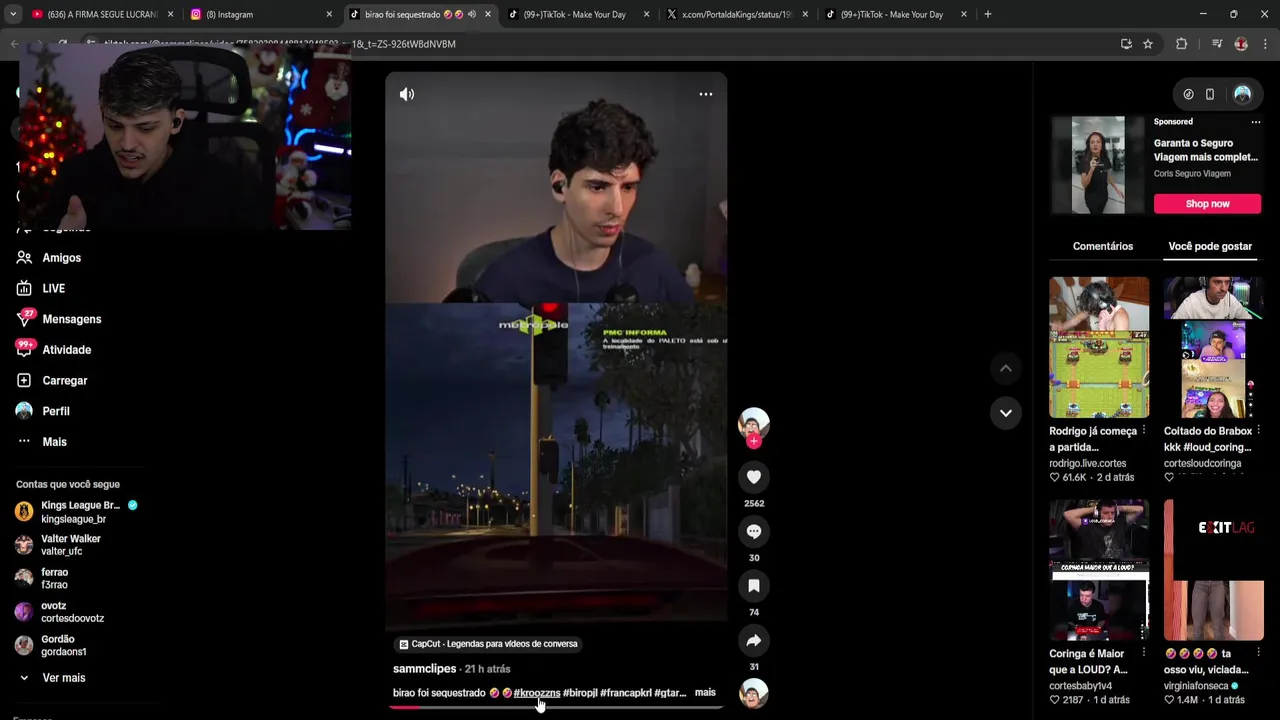Viewport: 1280px width, 720px height.
Task: Open the video three-dot options menu
Action: tap(705, 94)
